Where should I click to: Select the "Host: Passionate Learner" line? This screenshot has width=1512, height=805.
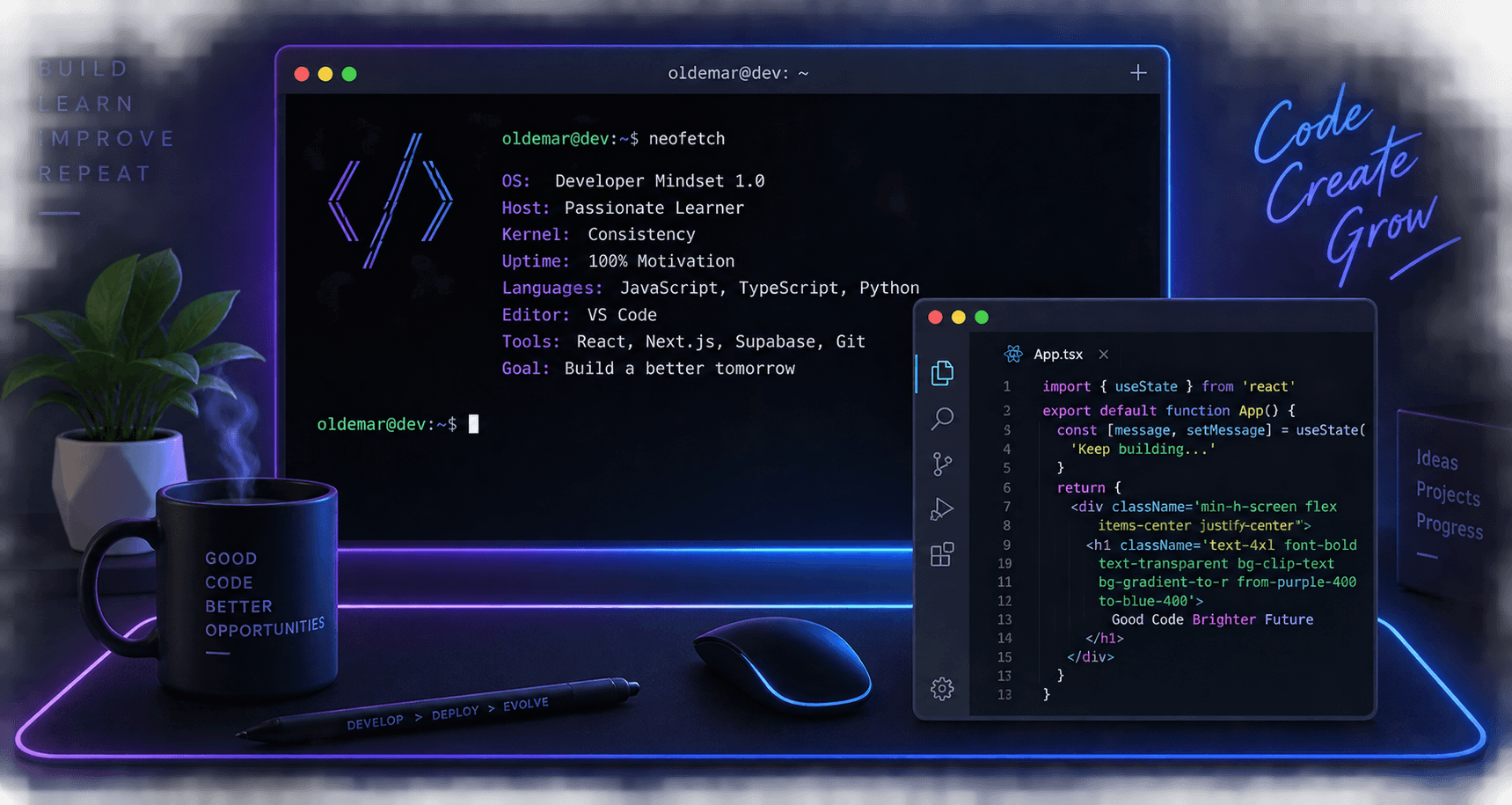623,208
